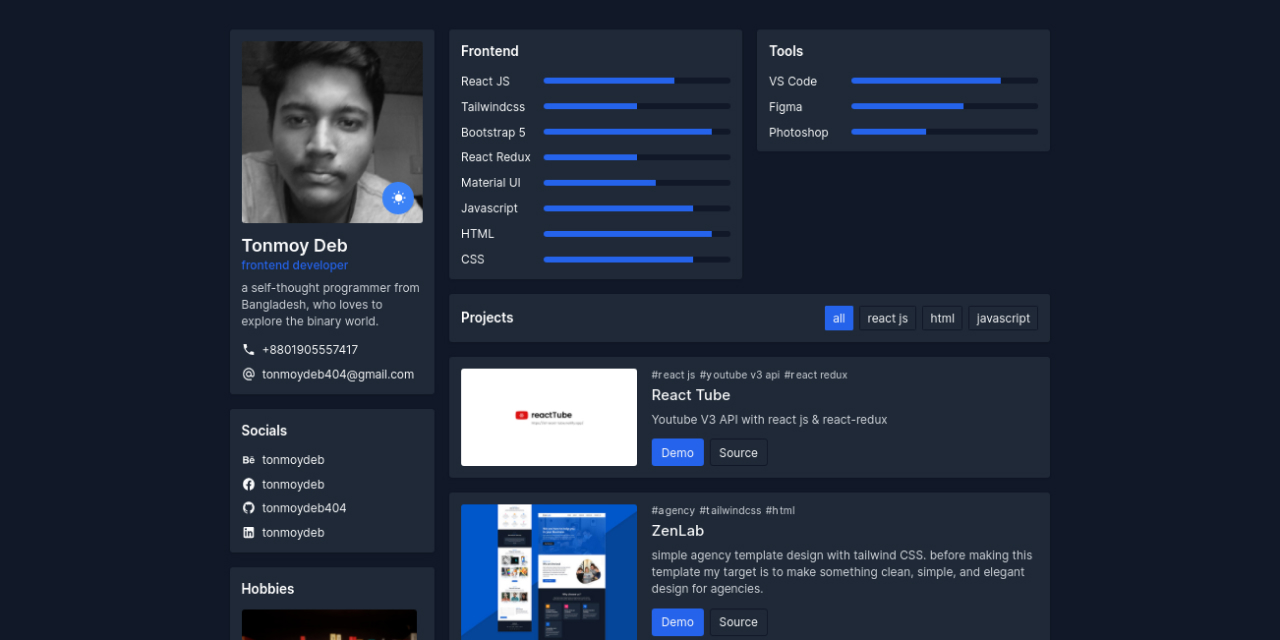The width and height of the screenshot is (1280, 640).
Task: Click the React JS skill progress bar
Action: point(637,80)
